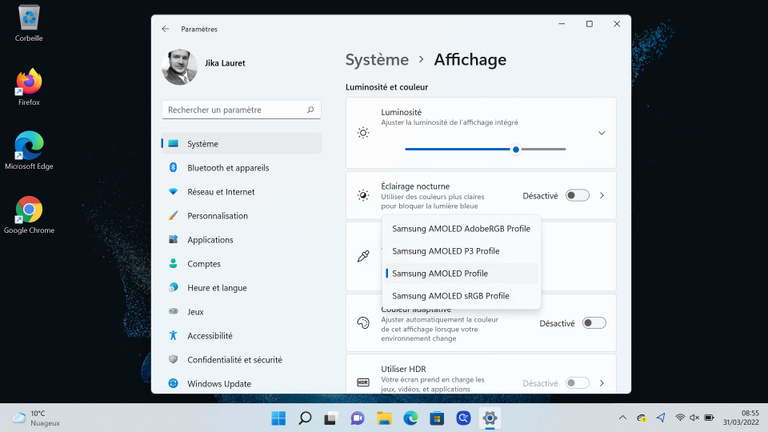Screen dimensions: 768x432
Task: Open the blue app icon beside Microsoft Store
Action: [463, 418]
